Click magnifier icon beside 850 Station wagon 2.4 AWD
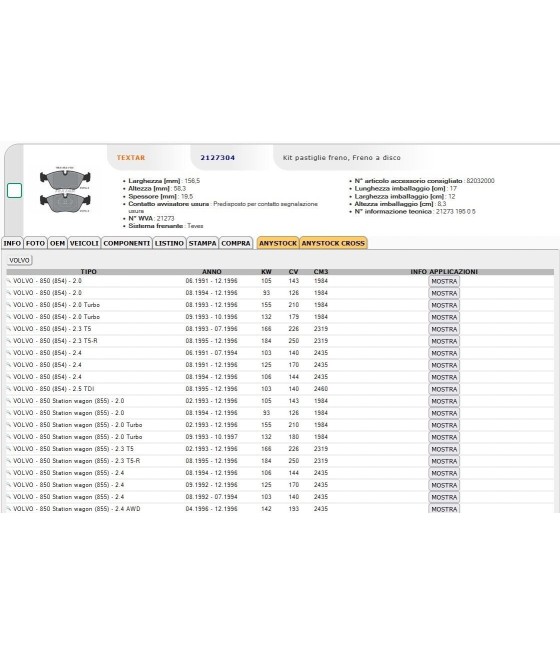This screenshot has width=560, height=655. click(8, 508)
